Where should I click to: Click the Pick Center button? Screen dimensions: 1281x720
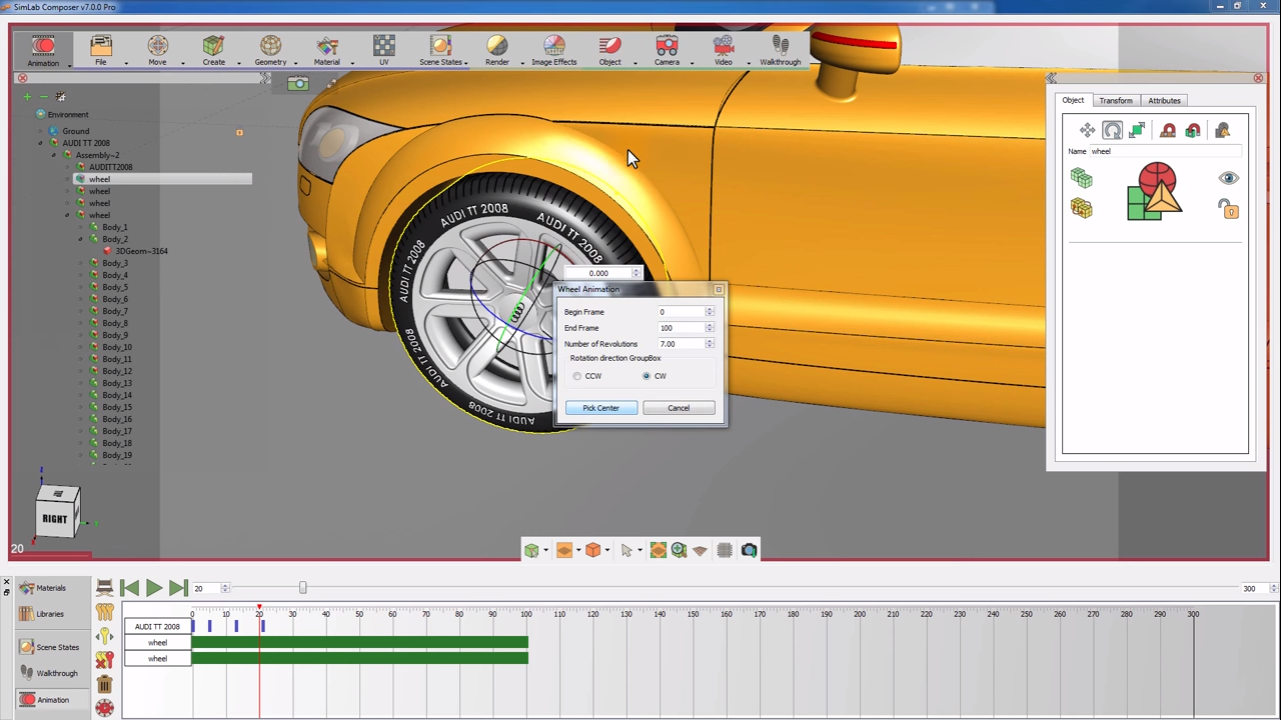click(601, 408)
